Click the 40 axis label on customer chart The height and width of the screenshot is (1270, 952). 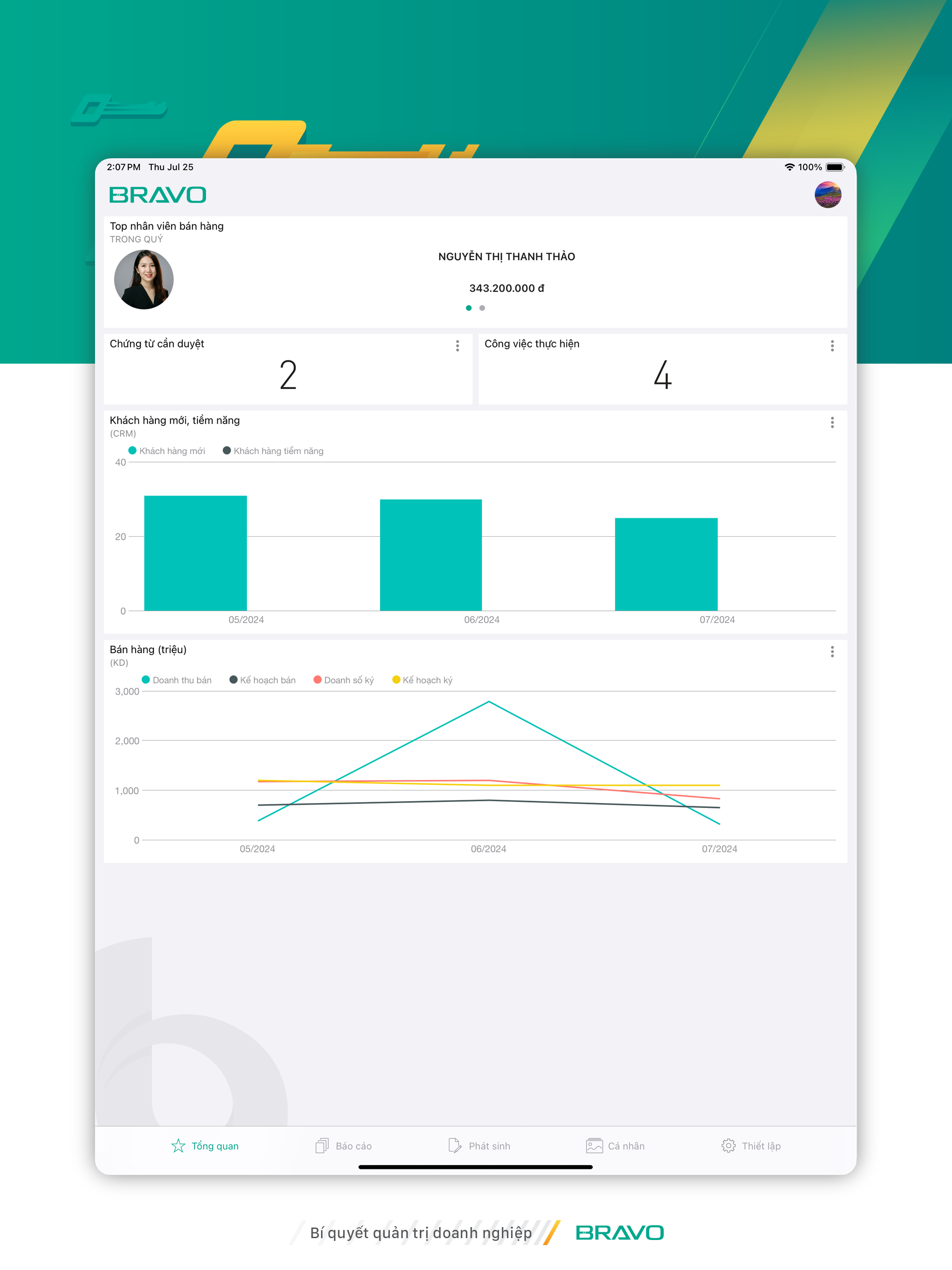point(120,462)
